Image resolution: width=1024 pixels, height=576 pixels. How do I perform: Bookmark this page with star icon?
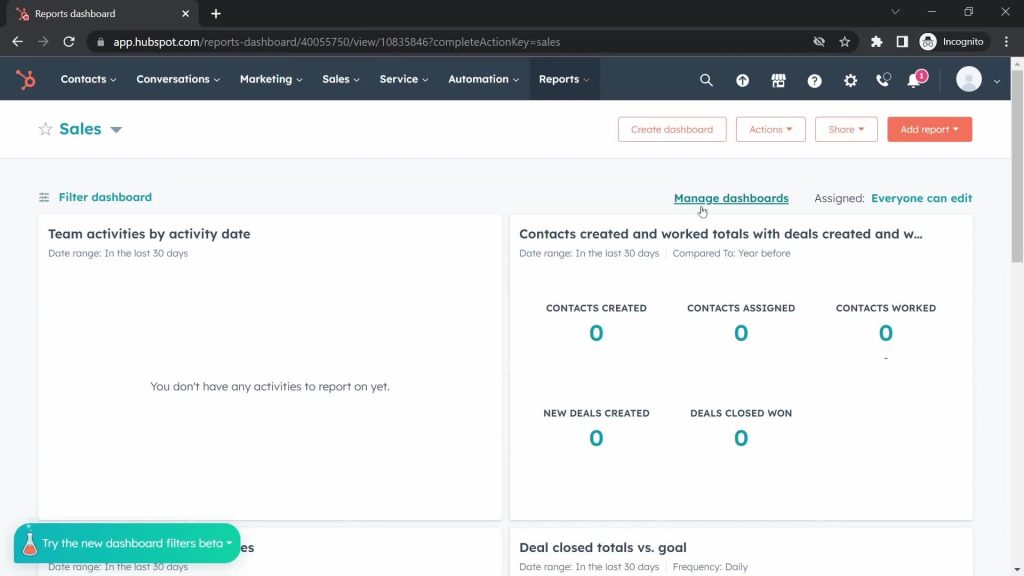[x=845, y=42]
